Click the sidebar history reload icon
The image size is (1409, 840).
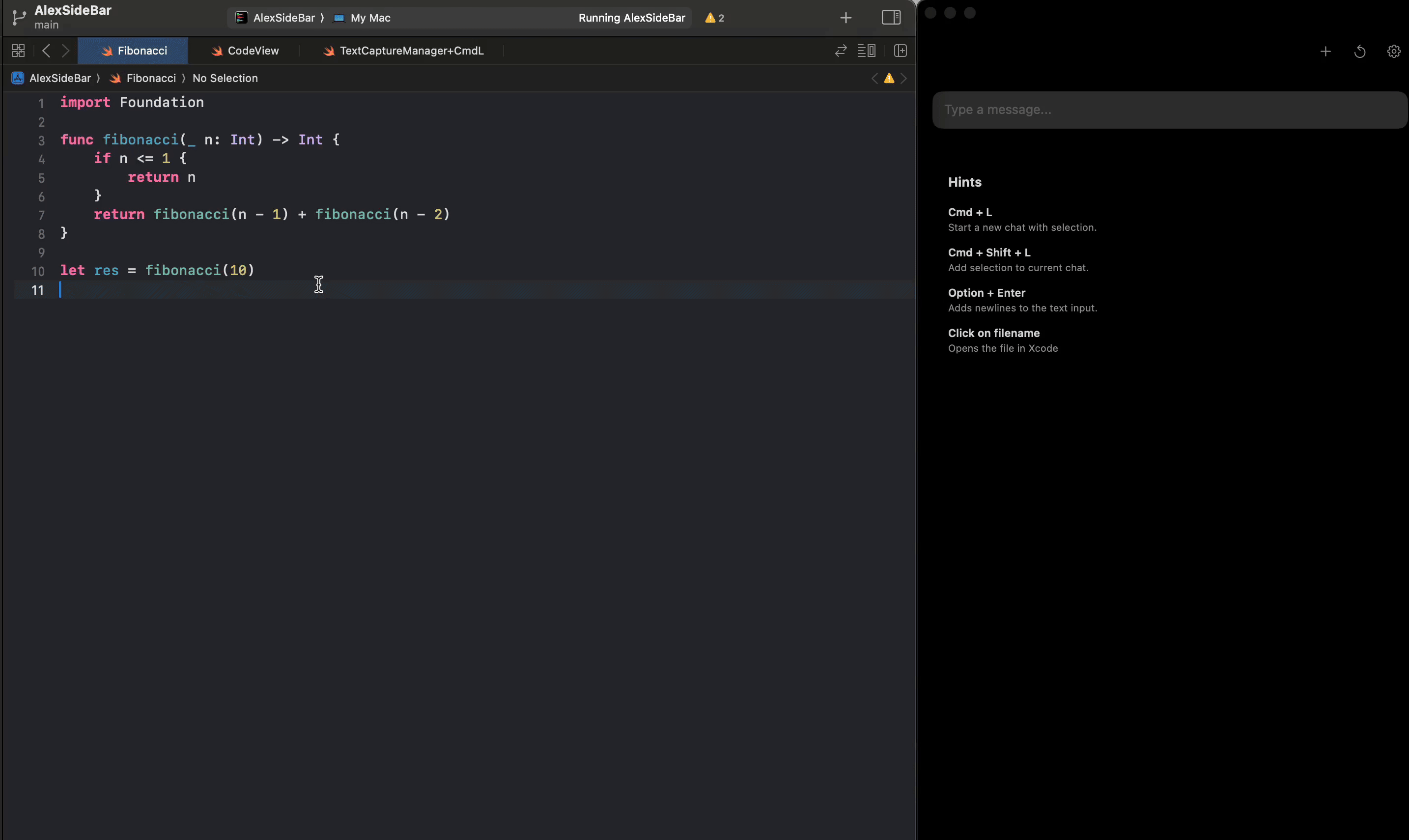tap(1360, 52)
